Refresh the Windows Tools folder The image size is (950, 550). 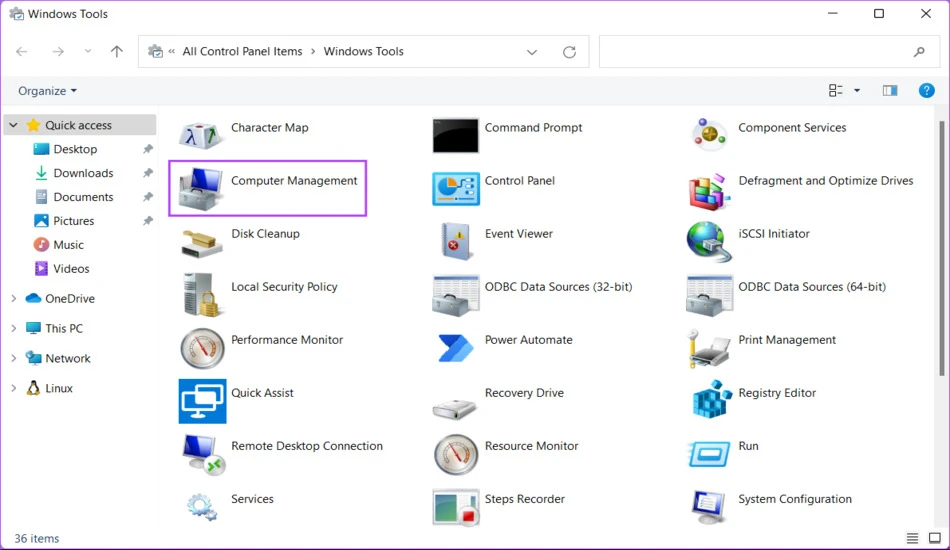(569, 52)
